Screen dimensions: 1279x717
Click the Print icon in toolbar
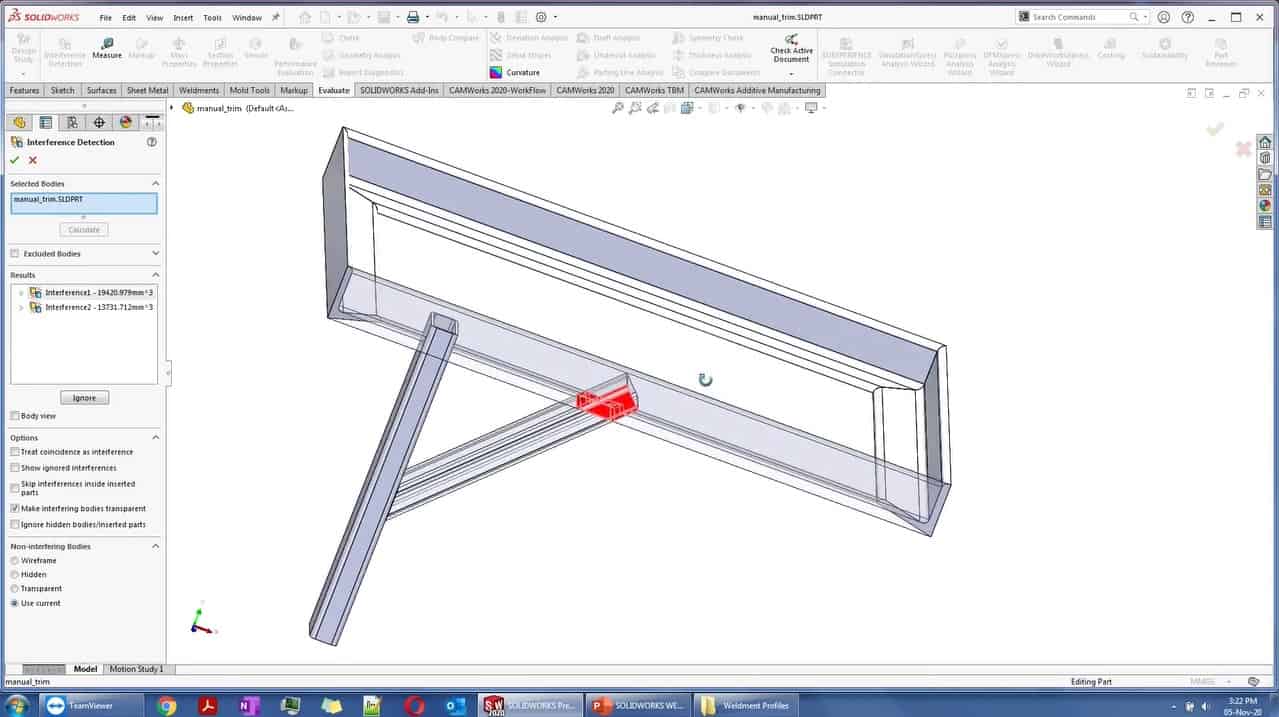pyautogui.click(x=412, y=17)
